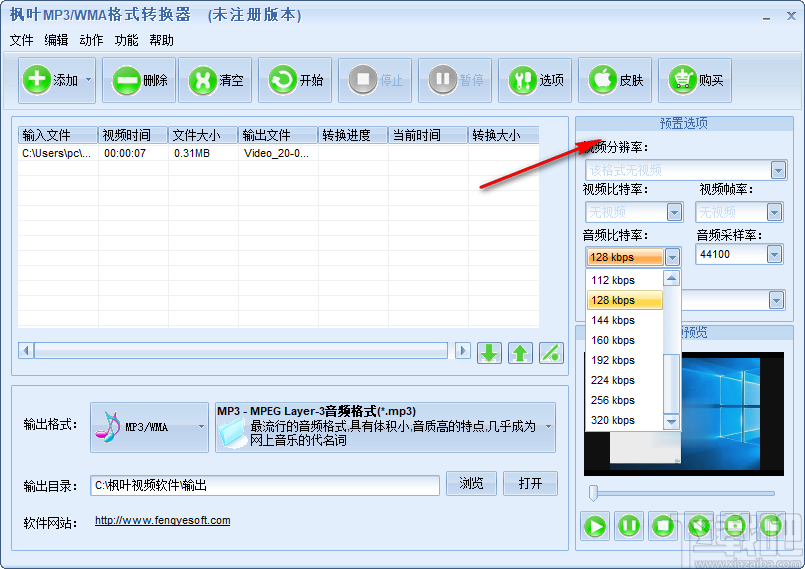Click the 删除 (Delete) toolbar button
This screenshot has height=569, width=805.
coord(139,80)
